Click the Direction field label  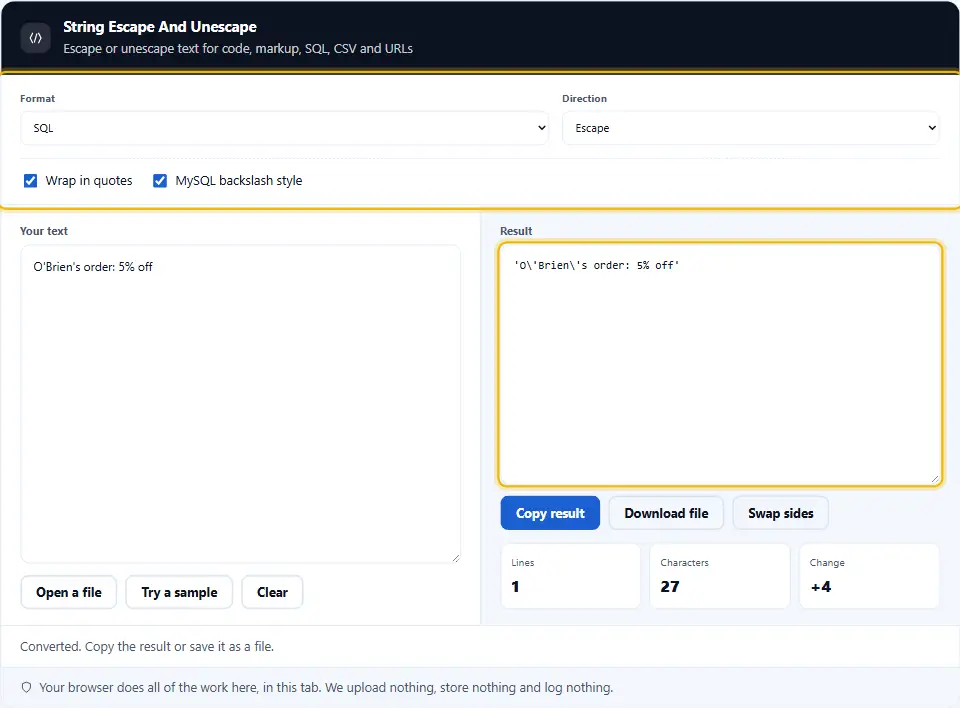tap(585, 99)
